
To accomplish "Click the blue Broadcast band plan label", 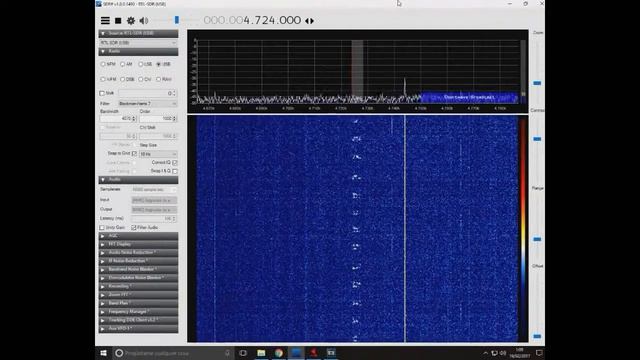I will (x=469, y=97).
